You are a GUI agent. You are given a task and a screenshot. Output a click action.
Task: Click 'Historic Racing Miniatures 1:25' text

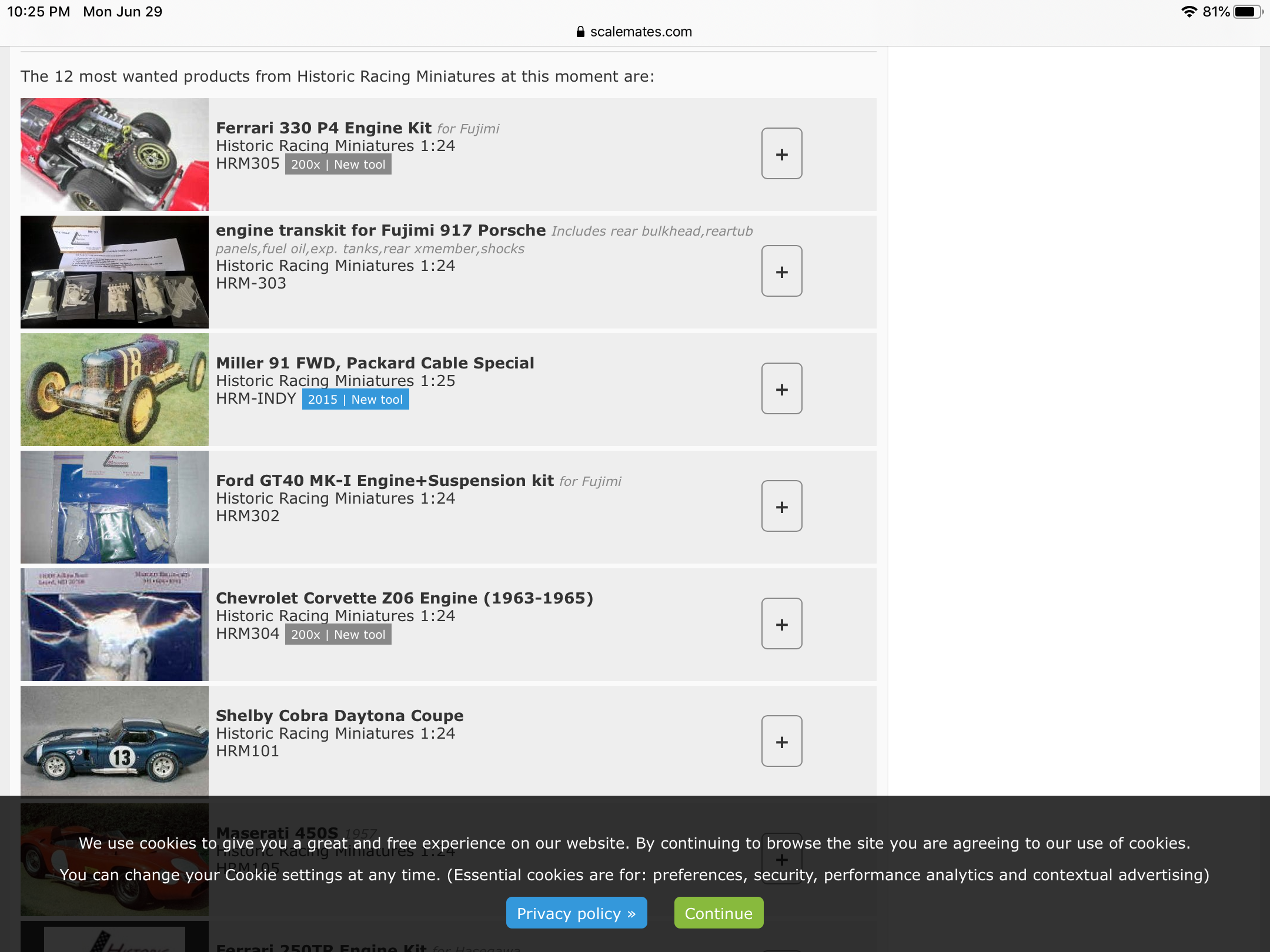pyautogui.click(x=335, y=381)
